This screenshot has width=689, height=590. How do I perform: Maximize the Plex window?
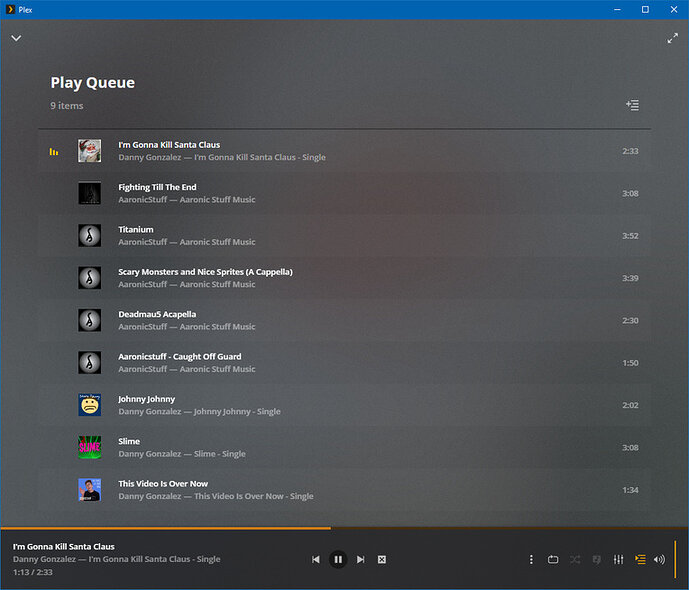tap(645, 9)
